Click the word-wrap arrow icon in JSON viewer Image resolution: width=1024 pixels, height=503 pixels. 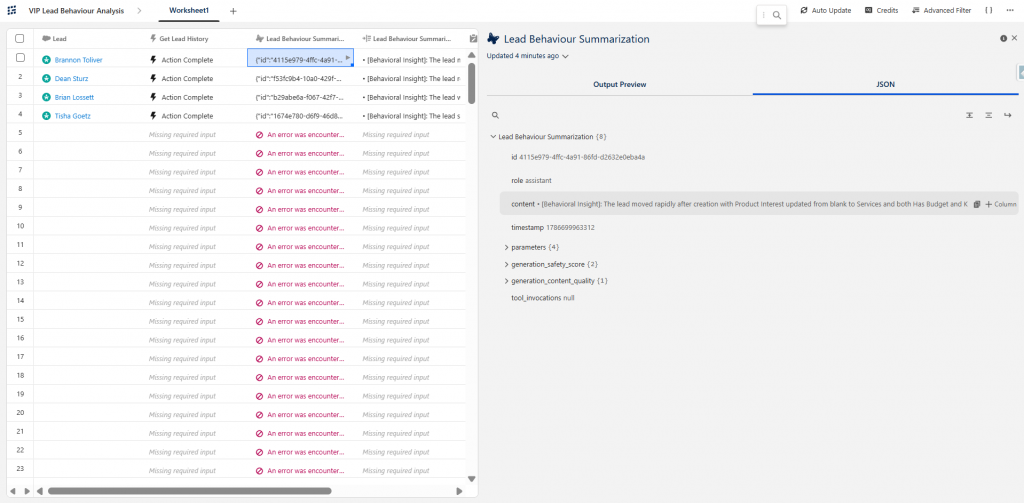tap(1008, 115)
